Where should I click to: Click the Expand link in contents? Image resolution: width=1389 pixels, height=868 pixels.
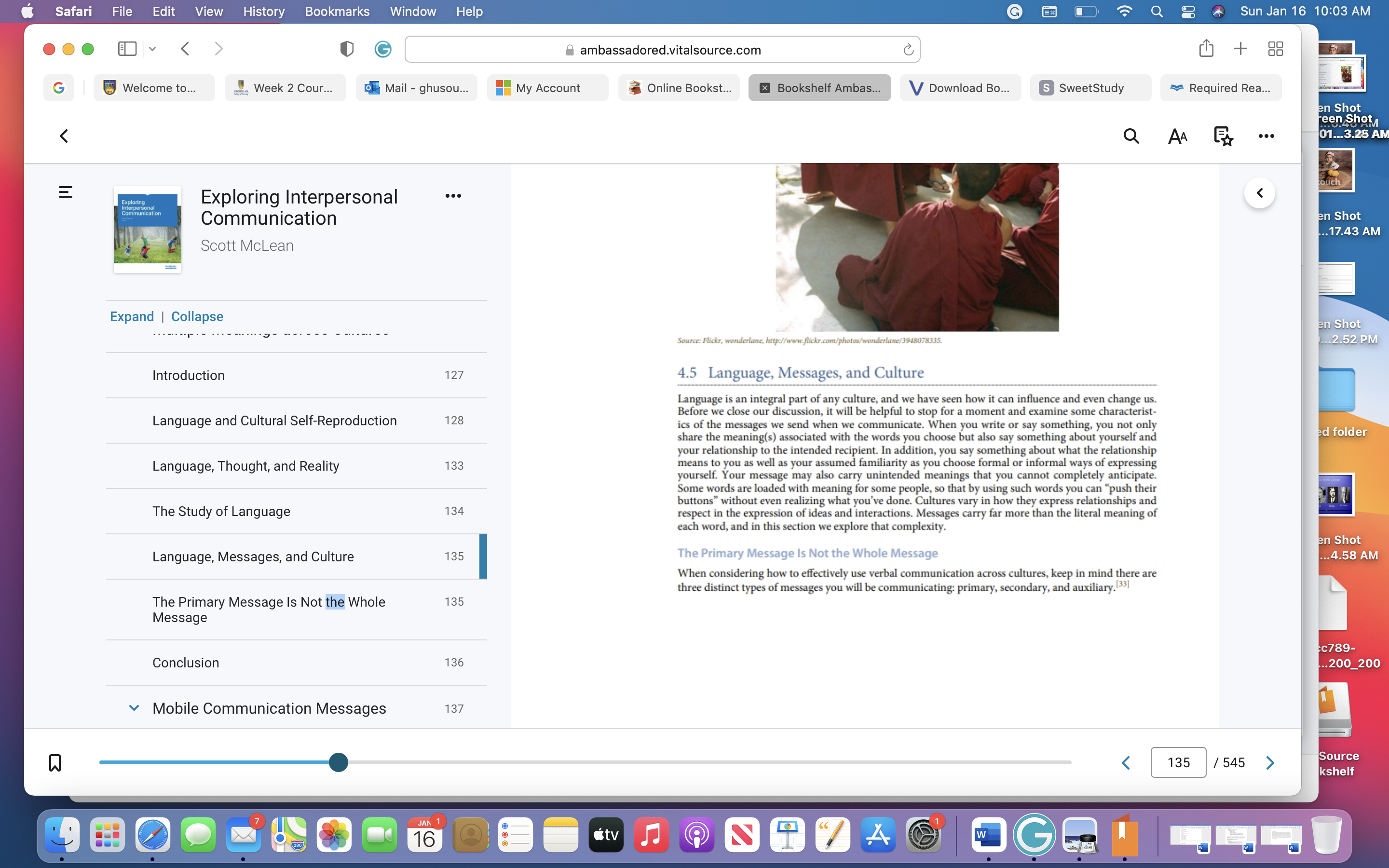[132, 316]
